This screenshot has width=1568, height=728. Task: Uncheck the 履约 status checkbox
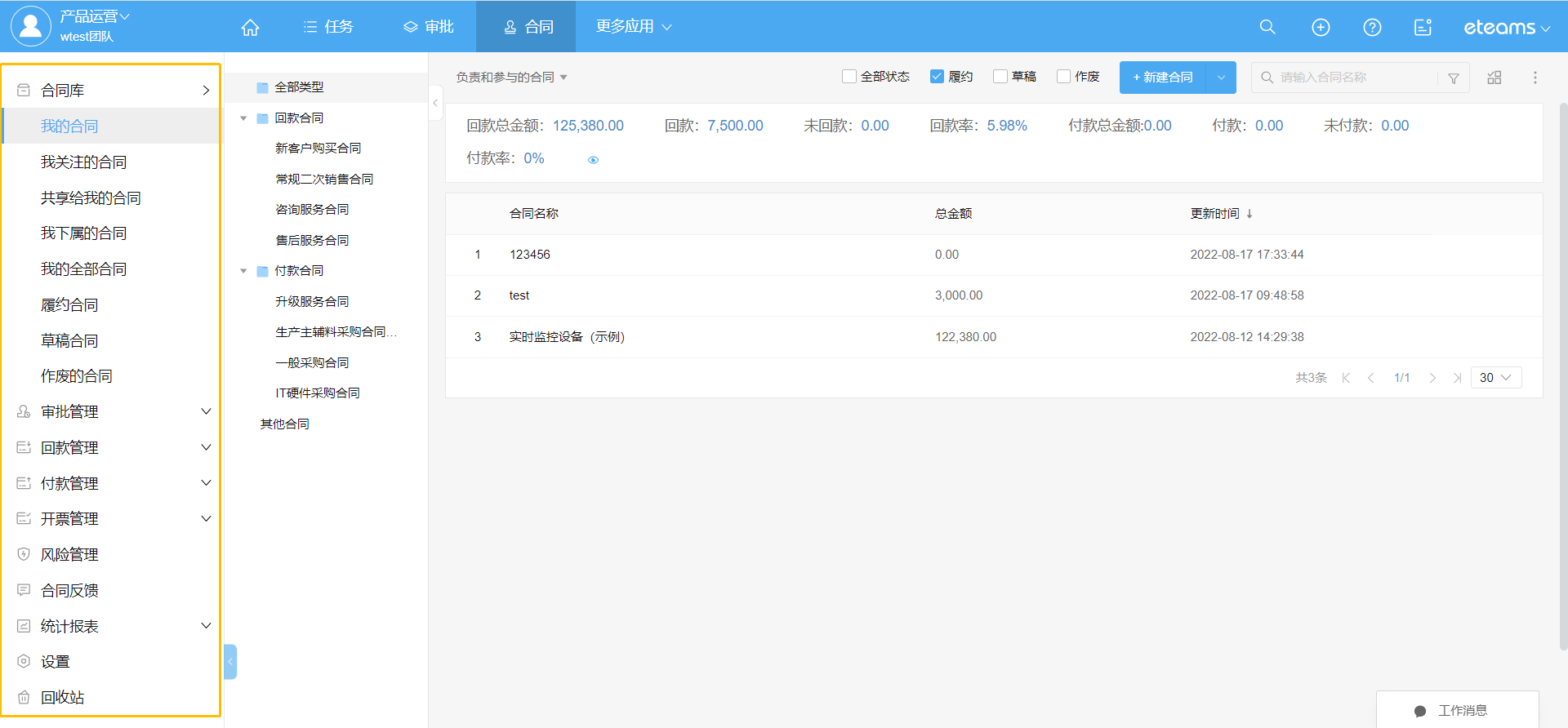tap(937, 77)
